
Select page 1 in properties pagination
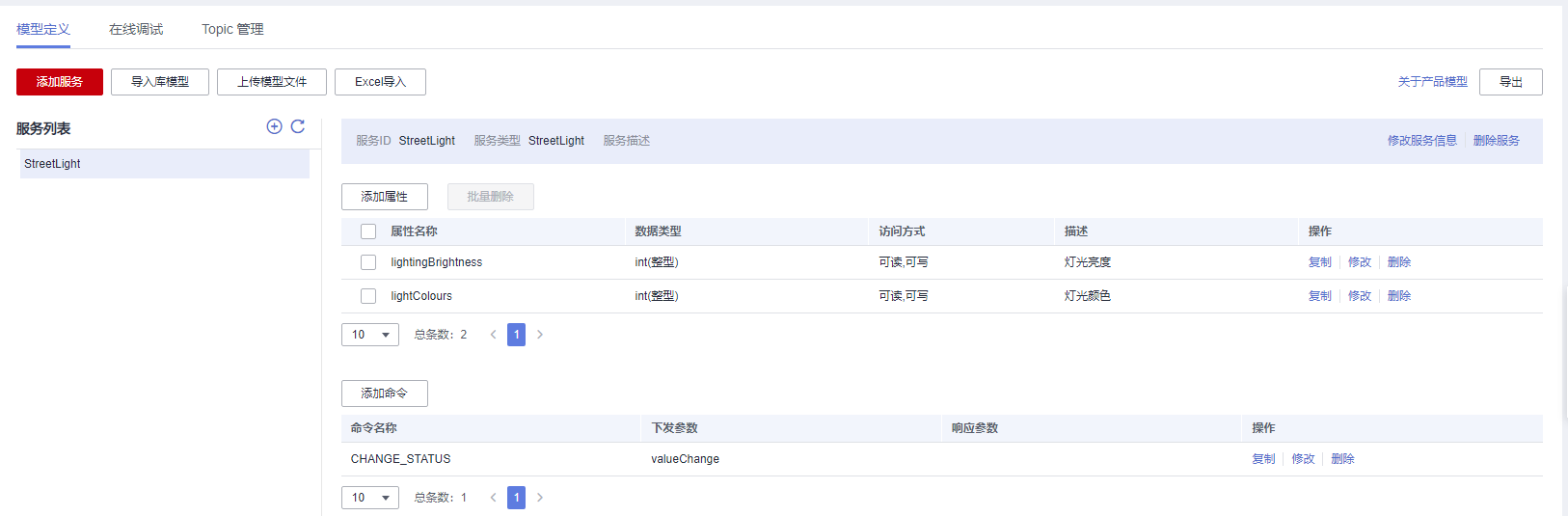(x=516, y=335)
